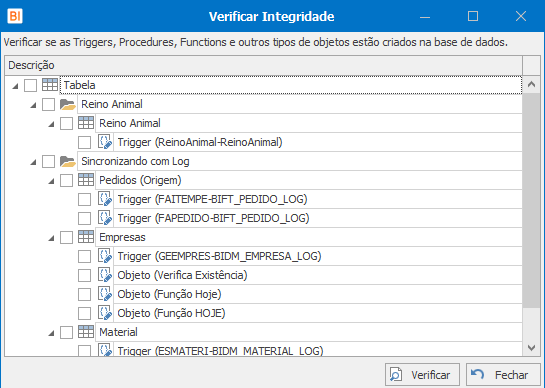545x388 pixels.
Task: Click script icon of Objeto (Verifica Existência)
Action: (x=105, y=275)
